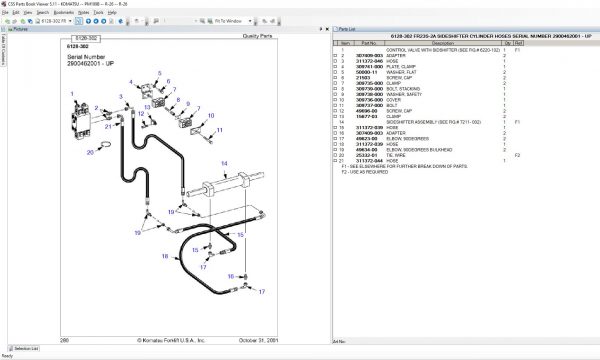Open the File menu
Image resolution: width=600 pixels, height=360 pixels.
pos(5,13)
